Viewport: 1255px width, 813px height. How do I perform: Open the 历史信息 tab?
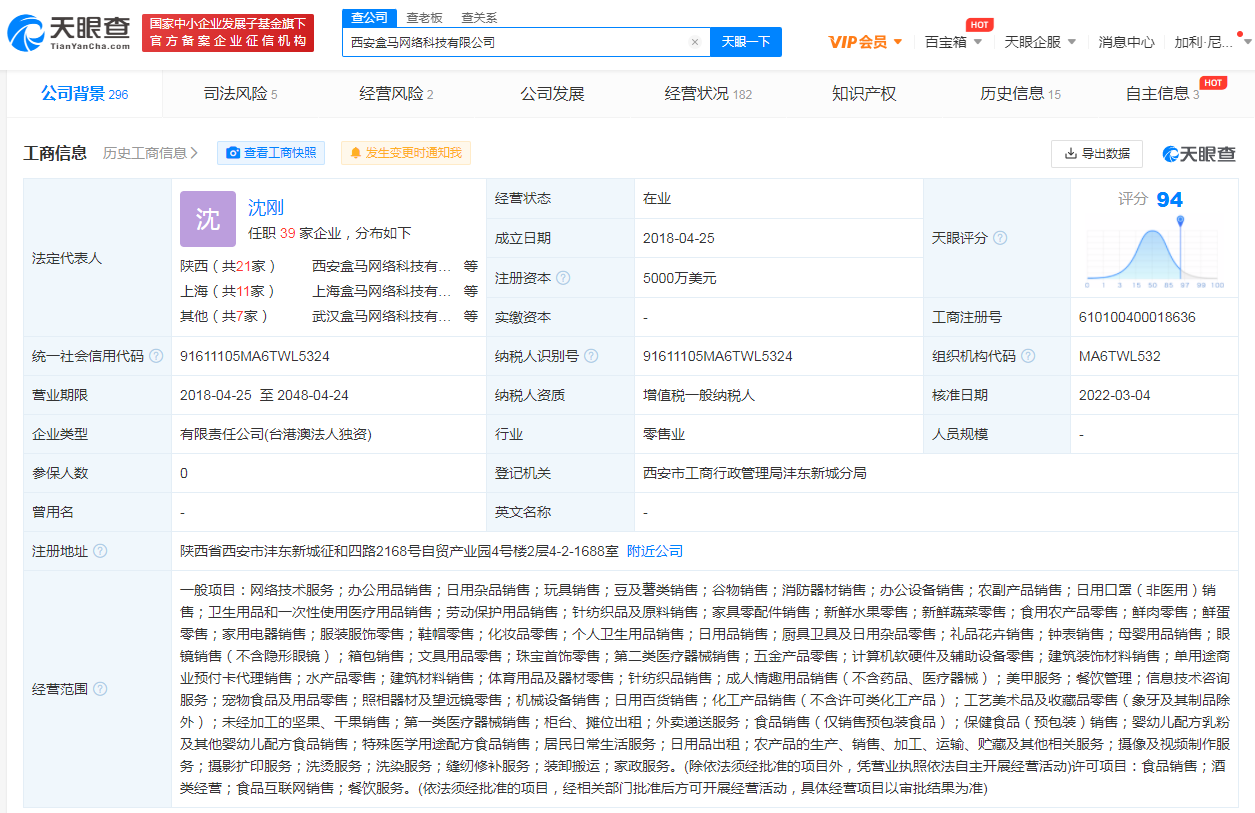click(1020, 94)
